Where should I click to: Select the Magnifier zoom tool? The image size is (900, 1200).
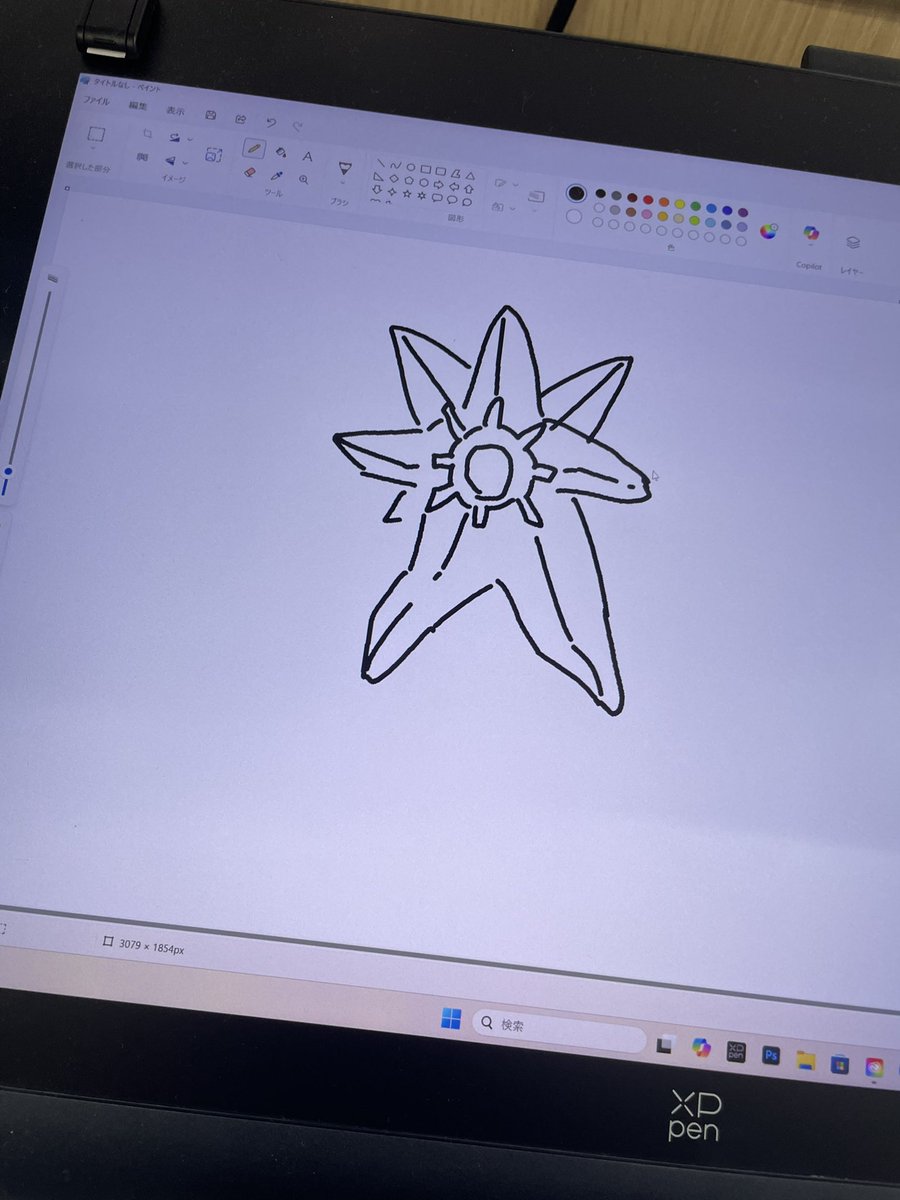click(x=303, y=179)
